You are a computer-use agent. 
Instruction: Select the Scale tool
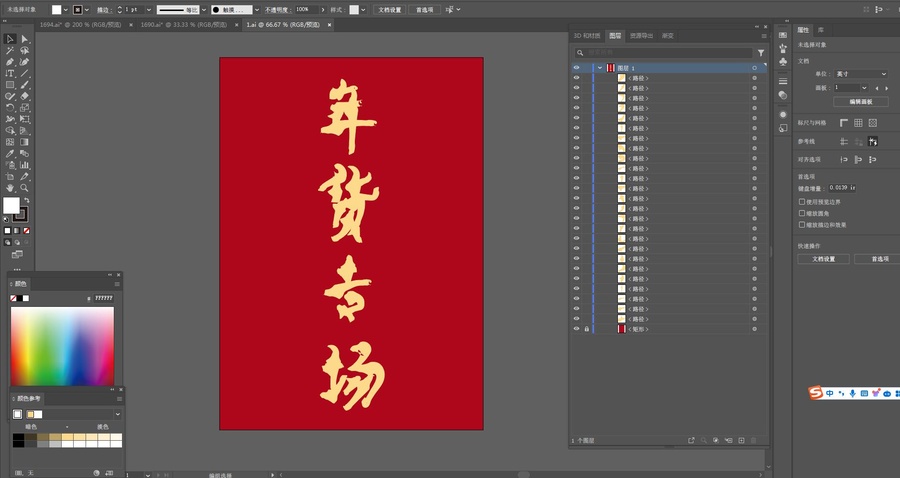click(25, 108)
